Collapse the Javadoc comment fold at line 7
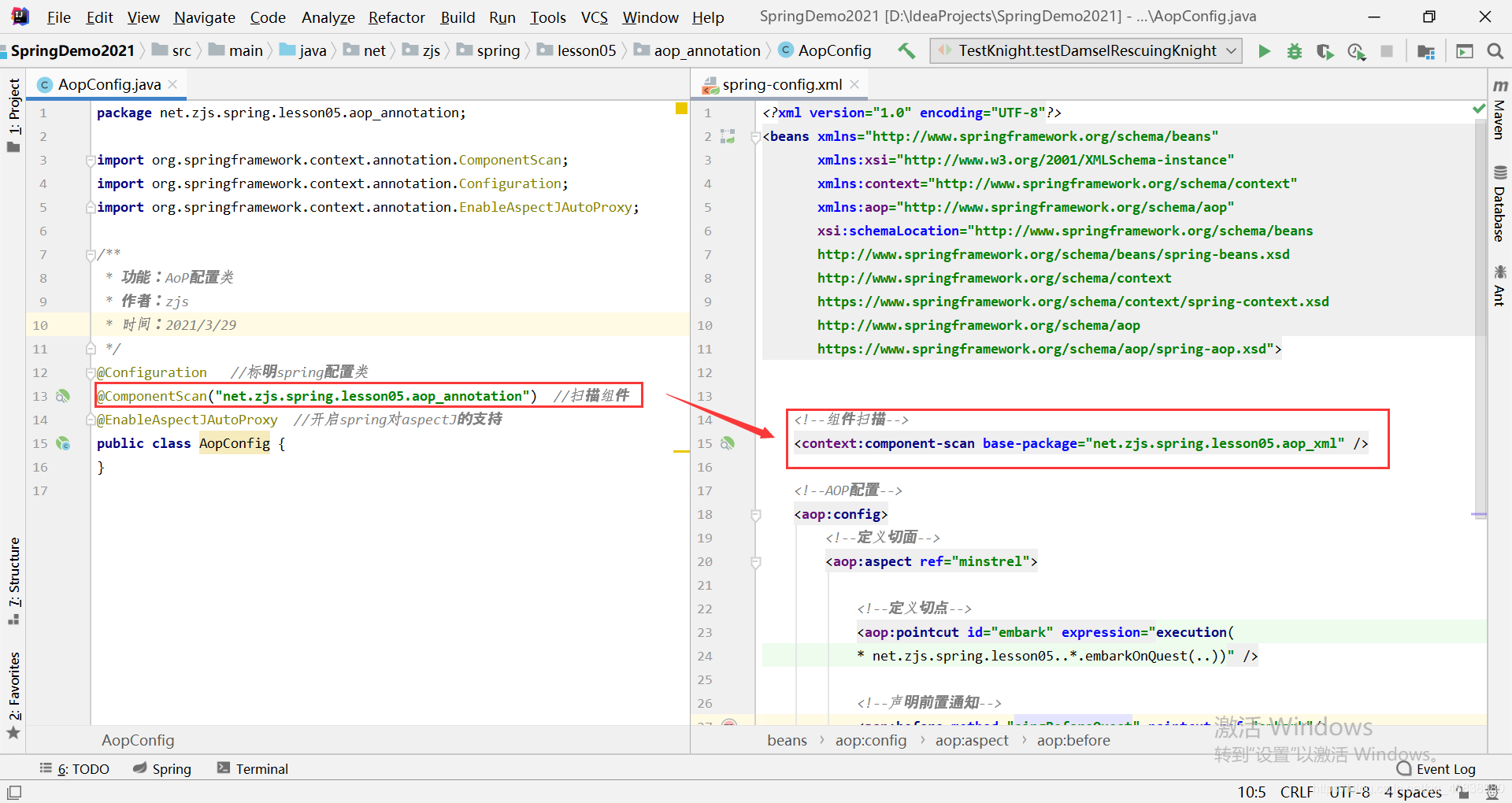This screenshot has width=1512, height=803. click(91, 255)
